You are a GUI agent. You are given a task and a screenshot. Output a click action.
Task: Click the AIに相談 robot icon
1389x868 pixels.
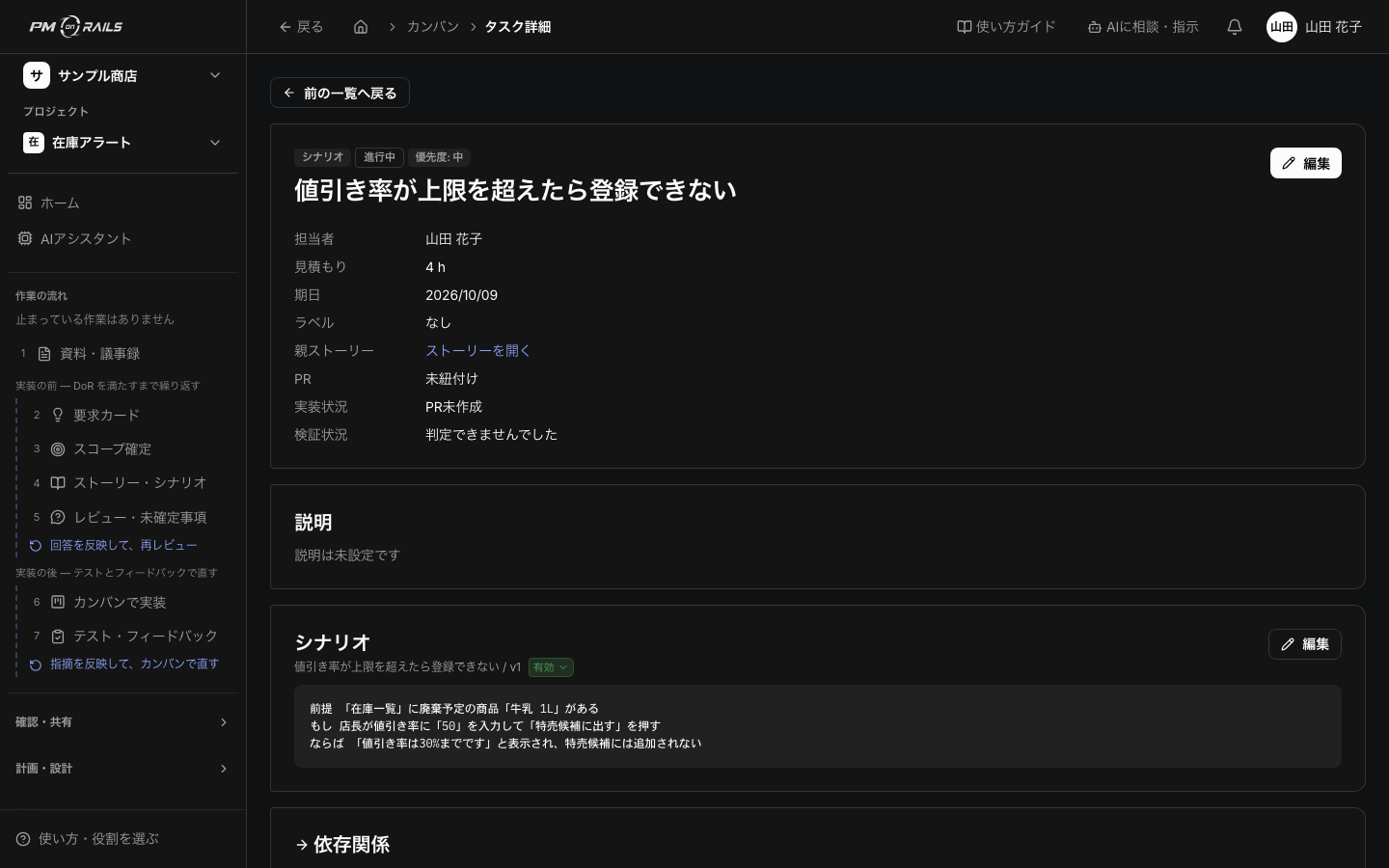point(1095,27)
